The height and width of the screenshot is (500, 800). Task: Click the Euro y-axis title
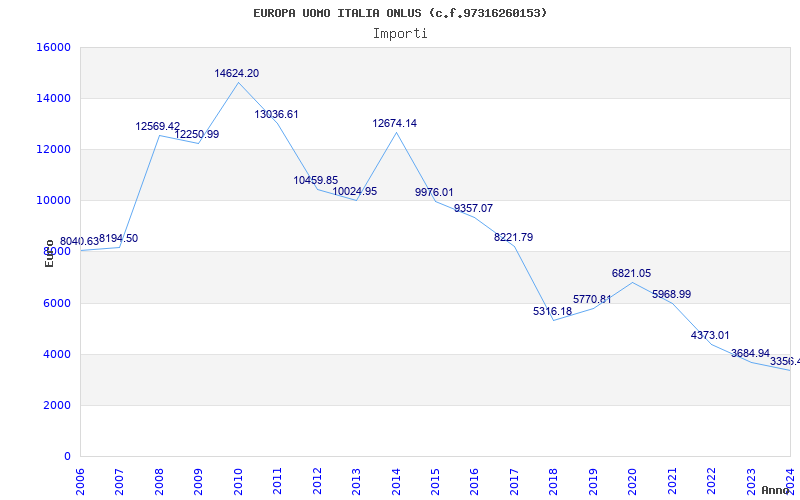point(49,253)
